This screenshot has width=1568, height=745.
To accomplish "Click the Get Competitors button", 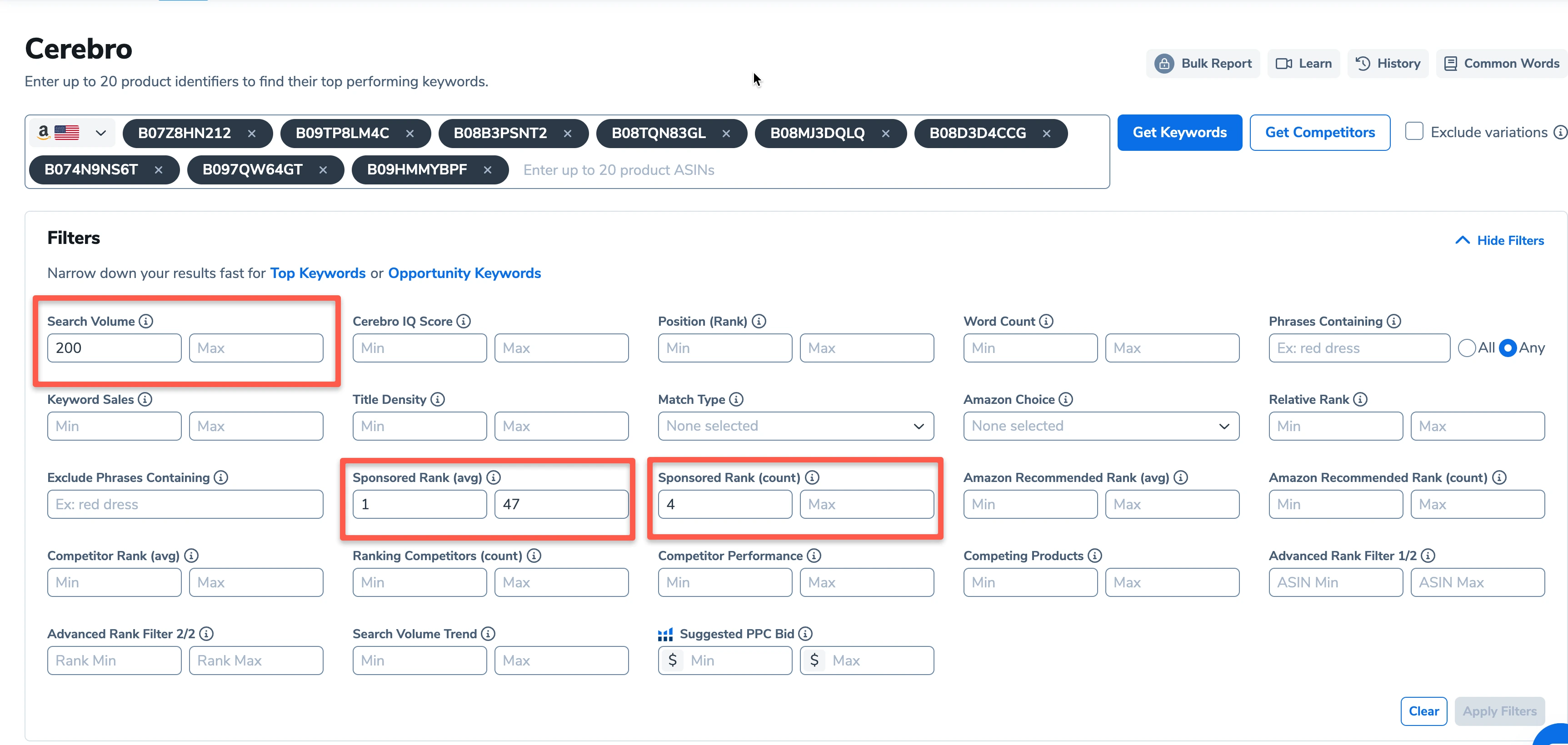I will (x=1320, y=132).
